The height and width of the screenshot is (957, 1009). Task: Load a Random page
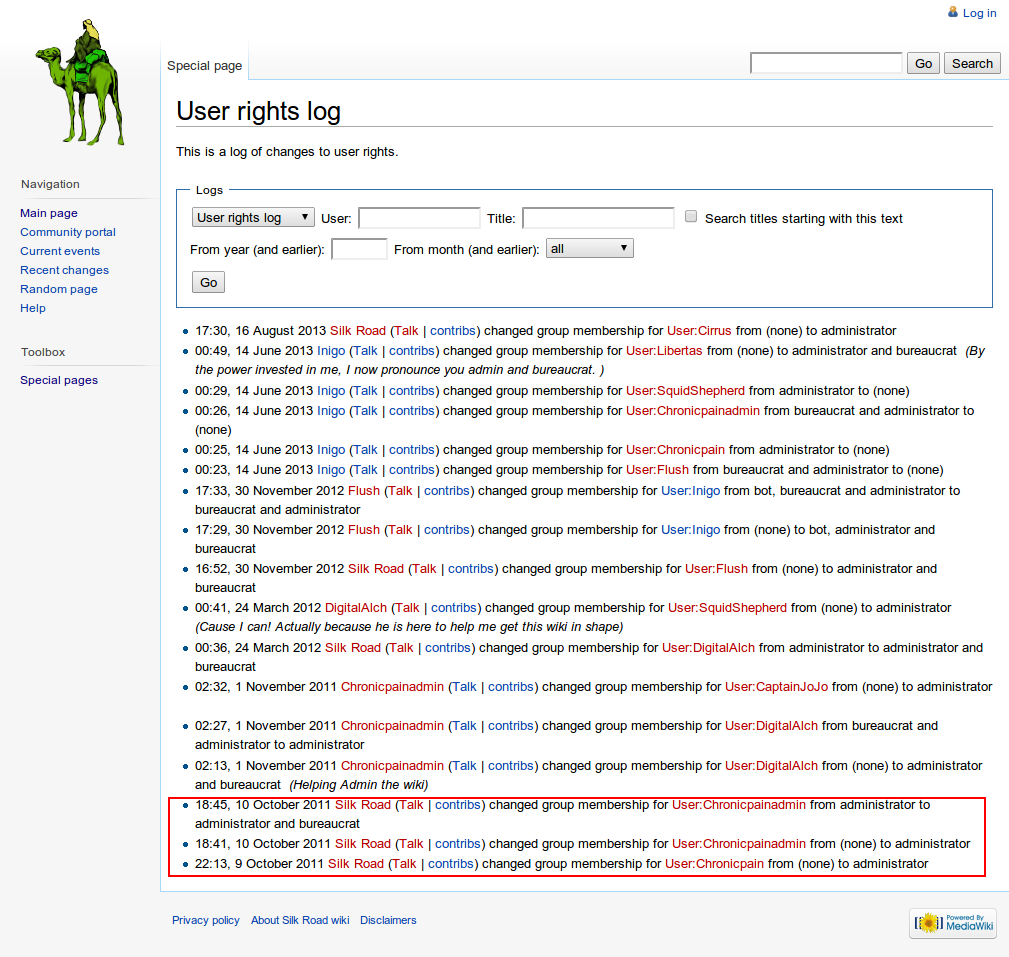click(59, 289)
